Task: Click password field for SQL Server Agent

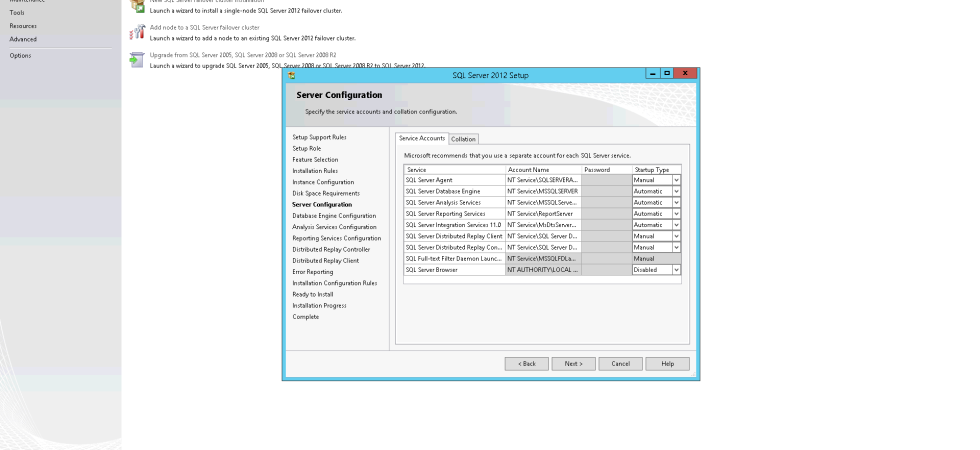Action: click(606, 180)
